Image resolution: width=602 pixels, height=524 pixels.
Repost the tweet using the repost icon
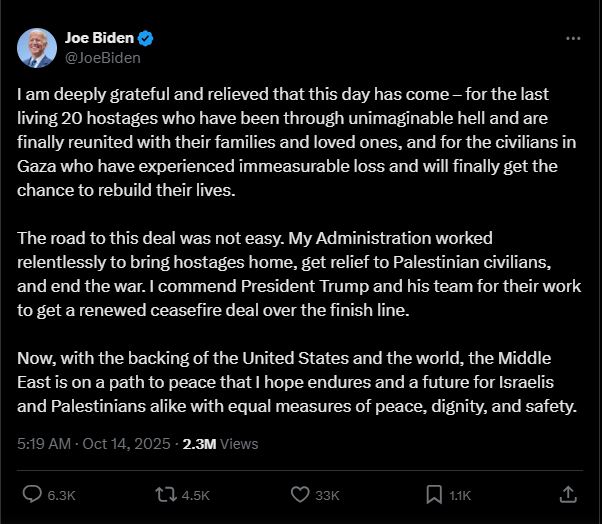tap(165, 494)
